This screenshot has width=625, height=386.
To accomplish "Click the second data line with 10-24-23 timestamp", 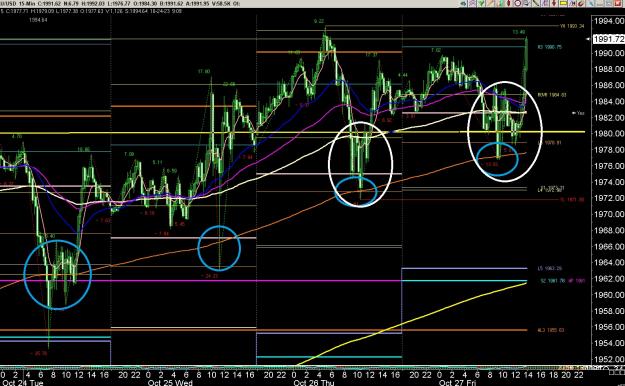I will tap(91, 11).
